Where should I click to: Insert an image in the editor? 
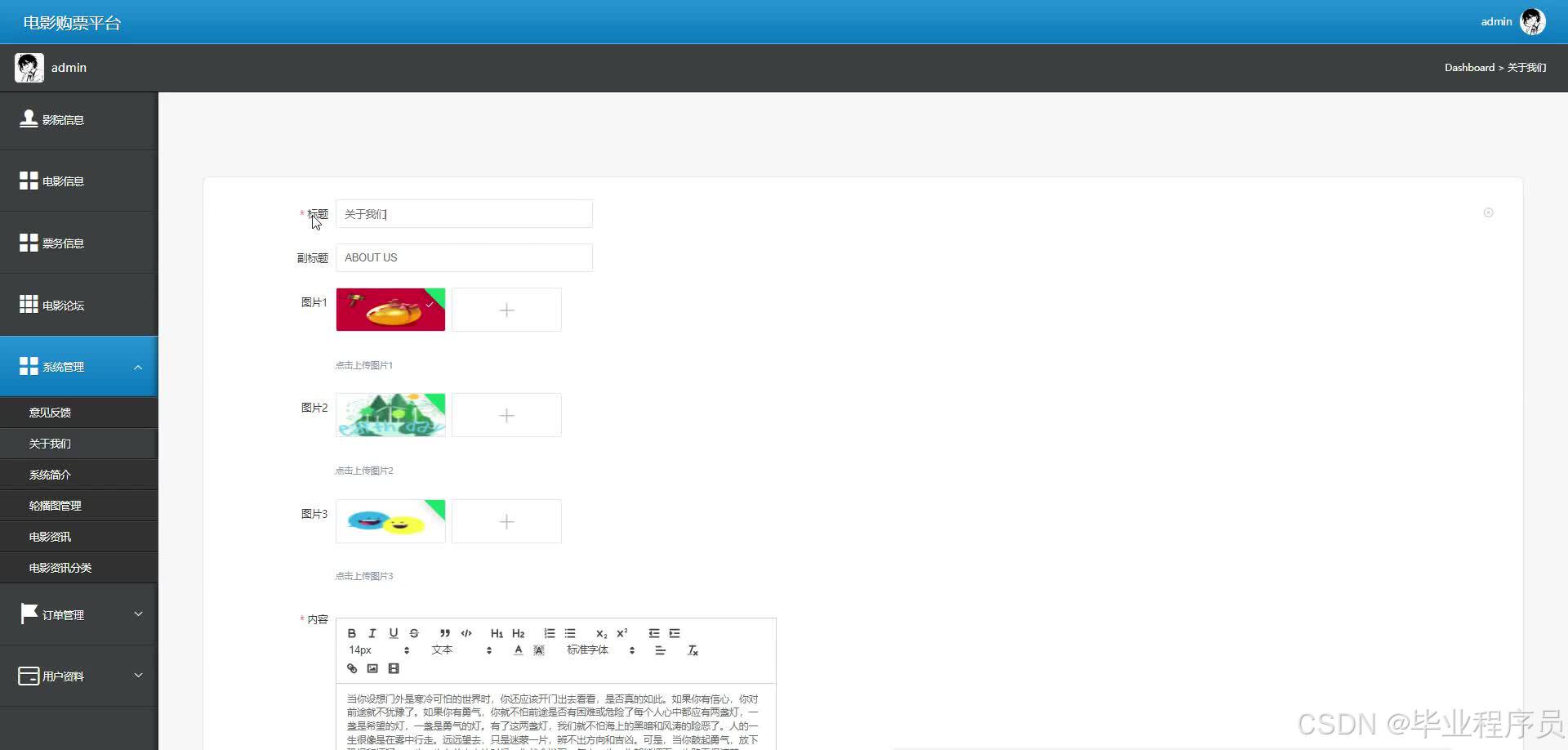pyautogui.click(x=372, y=668)
